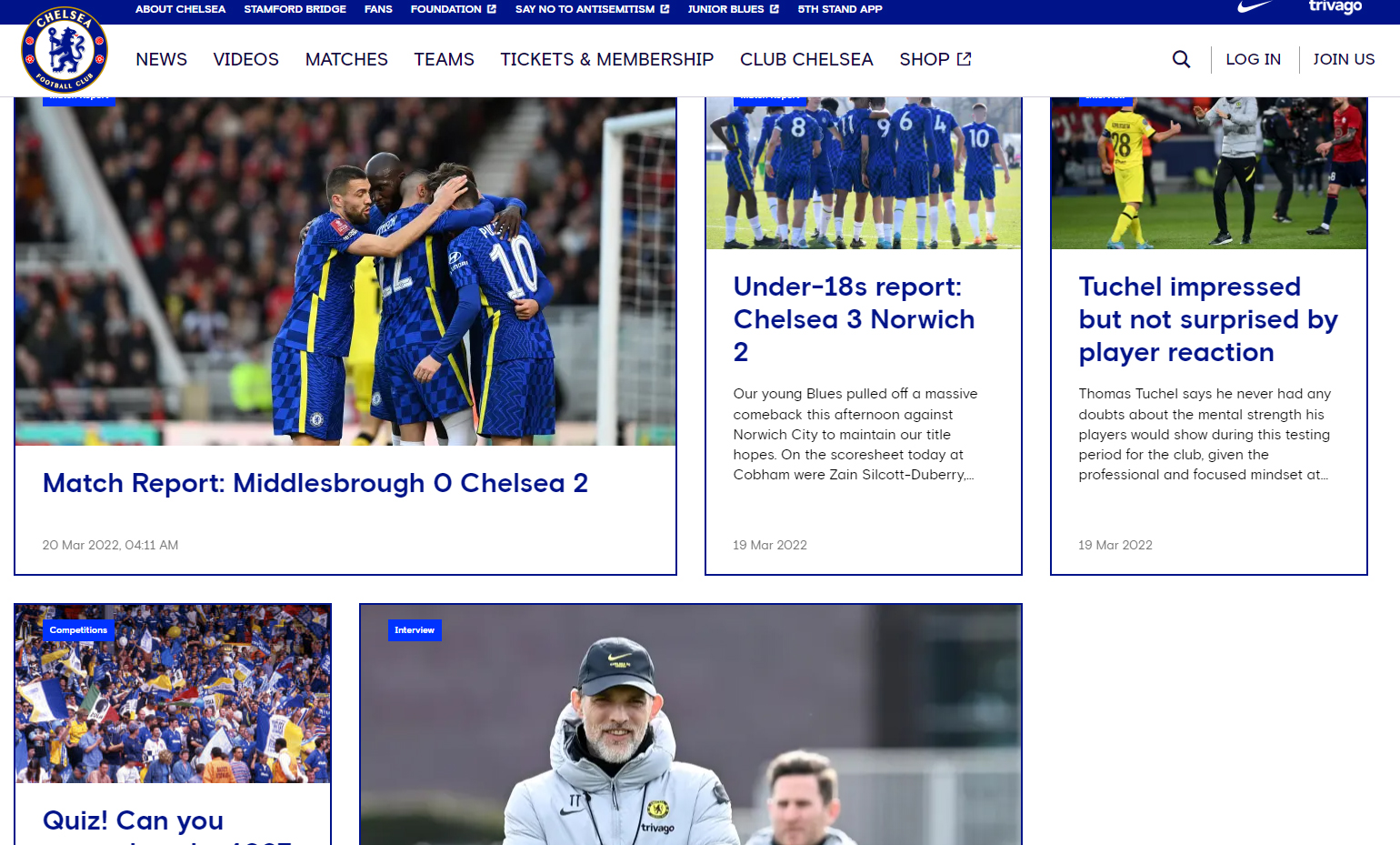Click the Middlesbrough match celebration photo
Image resolution: width=1400 pixels, height=845 pixels.
click(345, 271)
